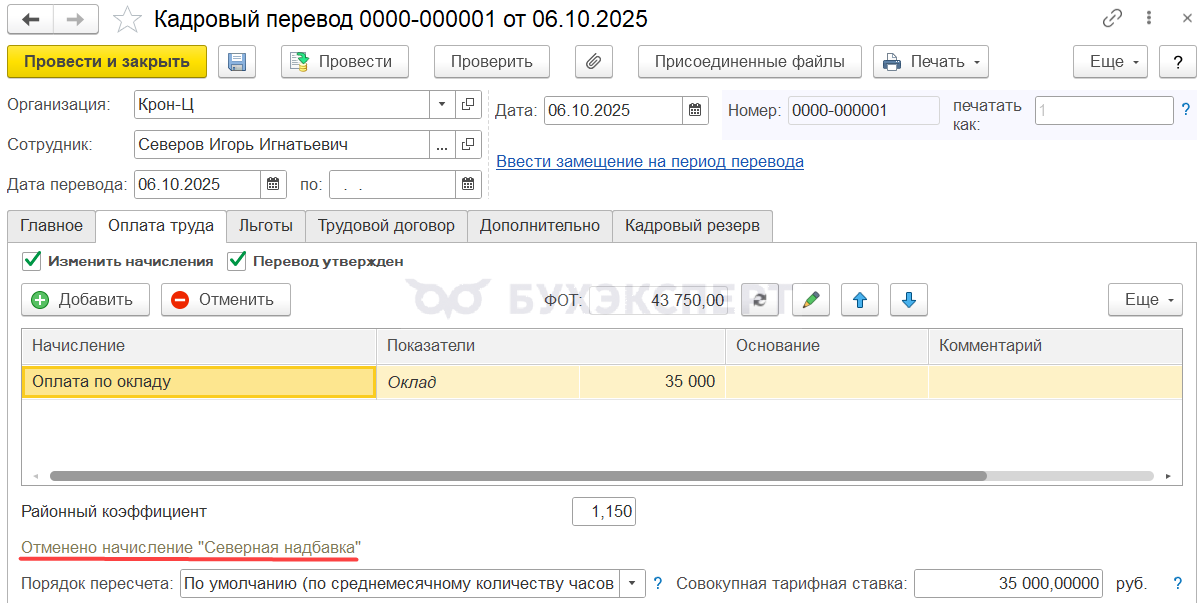
Task: Open calendar for the по date
Action: (x=468, y=185)
